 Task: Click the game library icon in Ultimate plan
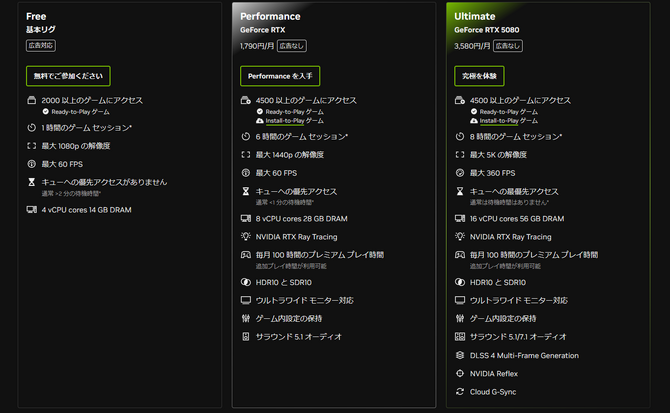(x=460, y=100)
